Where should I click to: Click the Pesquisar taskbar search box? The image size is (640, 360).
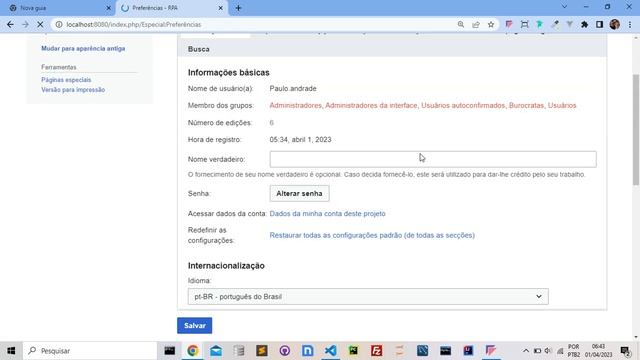click(90, 351)
